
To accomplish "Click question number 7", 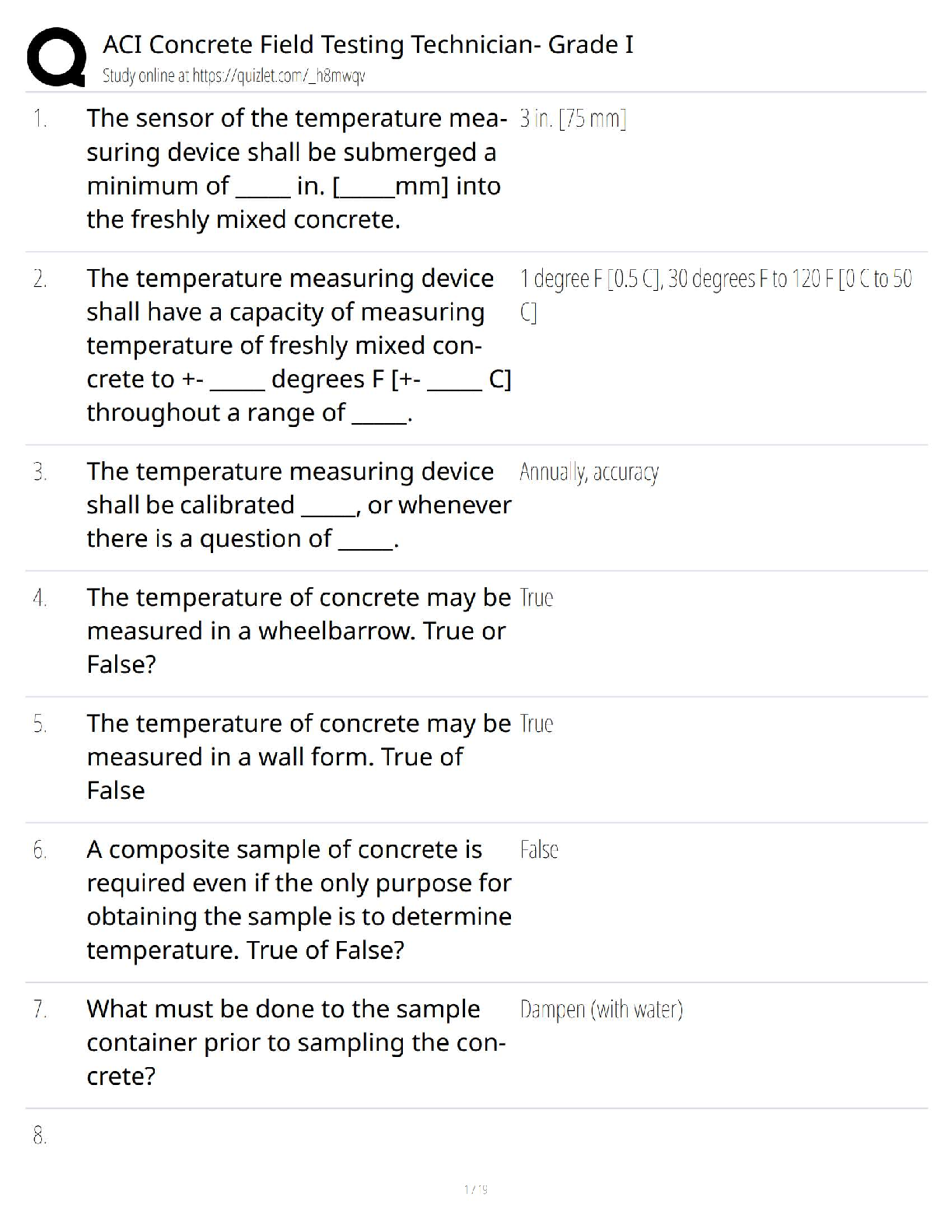I will [x=40, y=1010].
